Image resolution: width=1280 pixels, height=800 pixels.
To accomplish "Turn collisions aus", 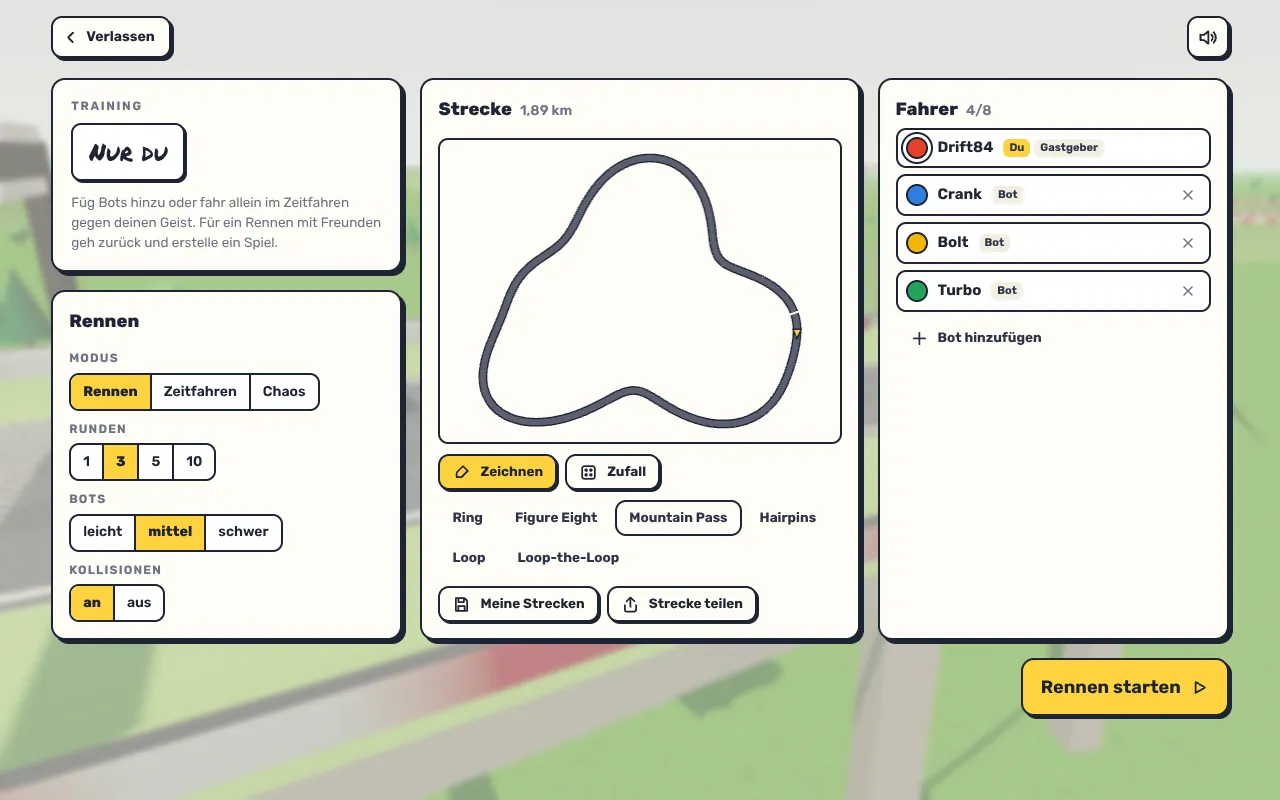I will pos(139,603).
